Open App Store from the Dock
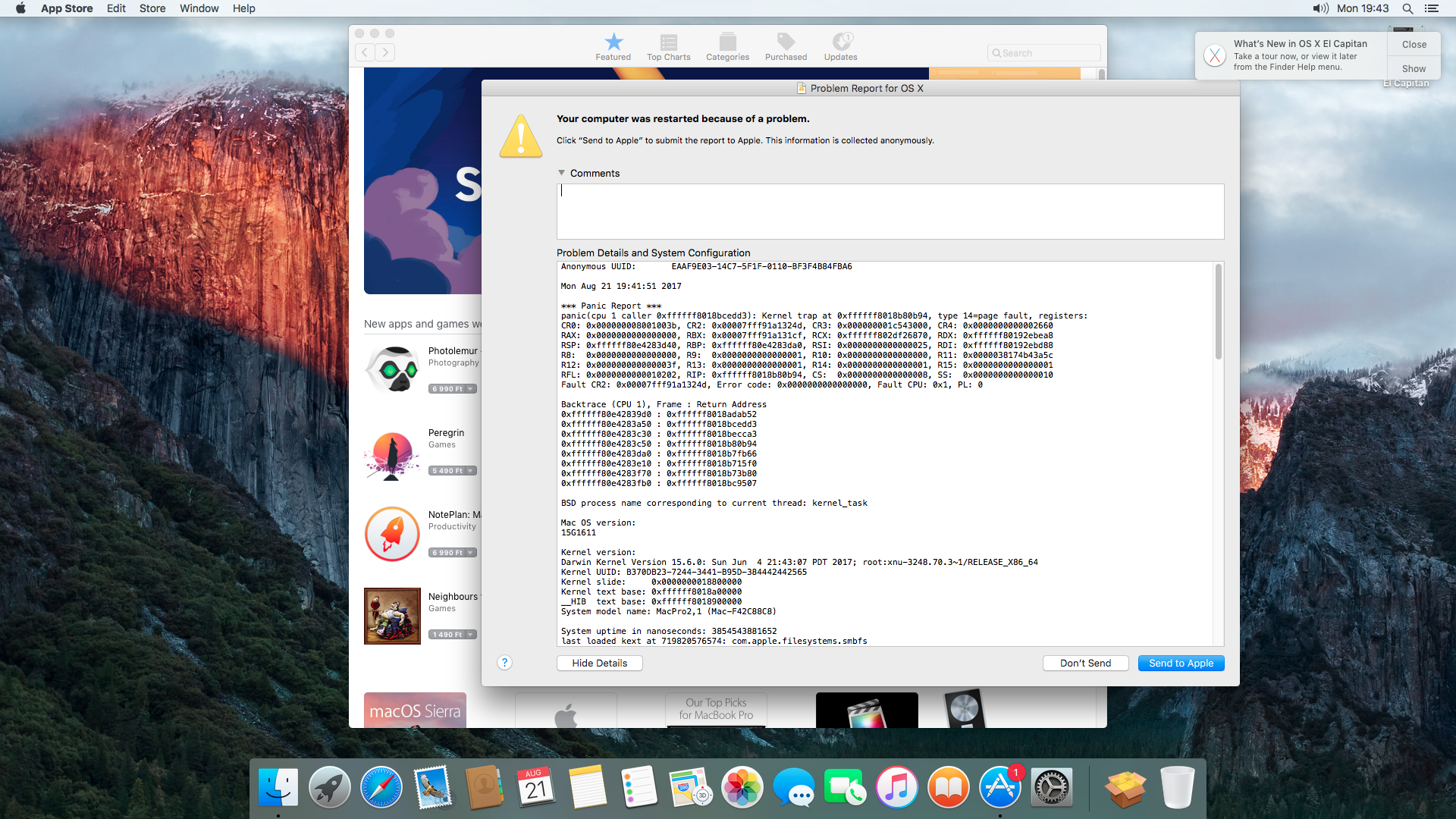1456x819 pixels. coord(1000,787)
